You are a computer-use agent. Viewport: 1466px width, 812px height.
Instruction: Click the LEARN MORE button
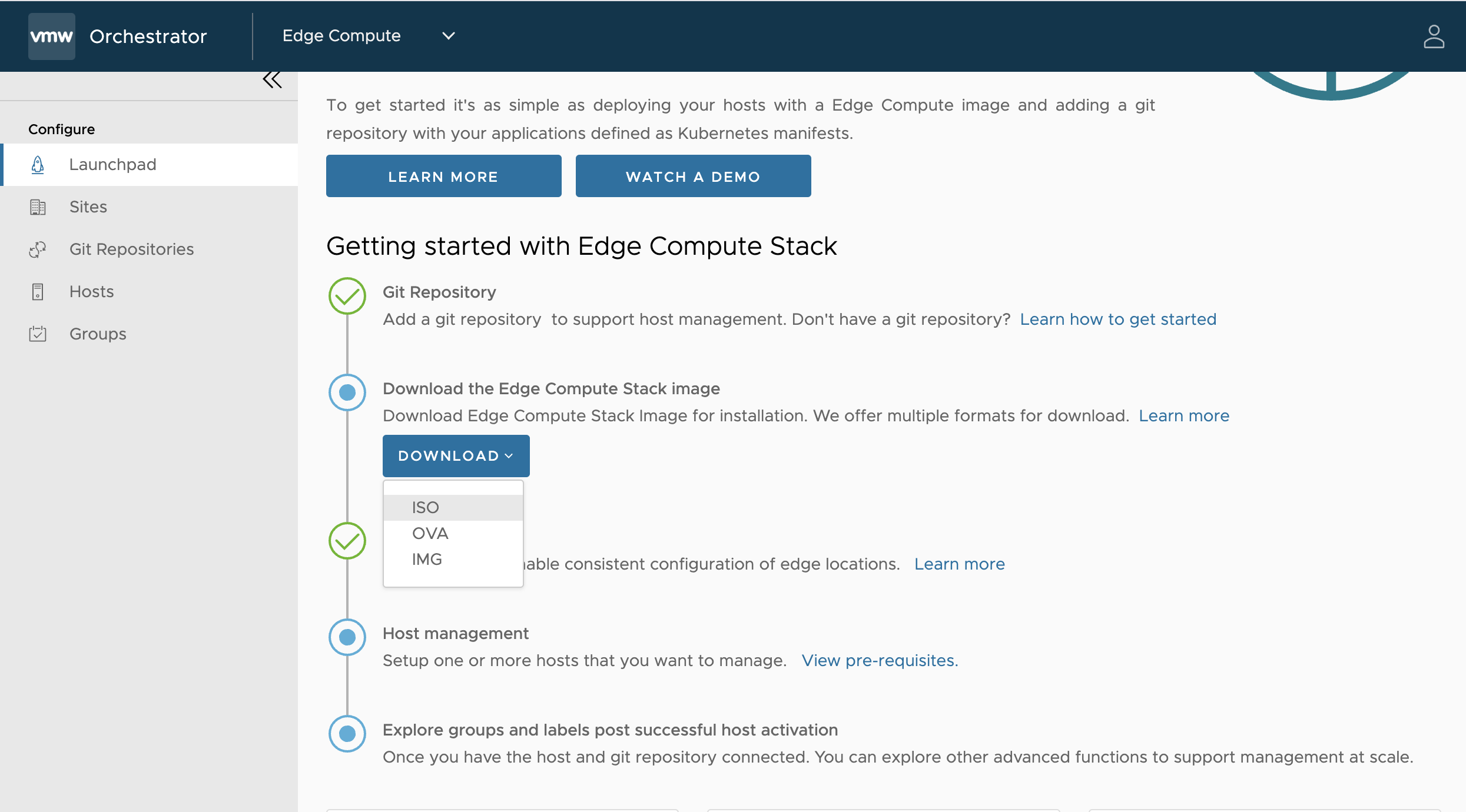tap(443, 176)
